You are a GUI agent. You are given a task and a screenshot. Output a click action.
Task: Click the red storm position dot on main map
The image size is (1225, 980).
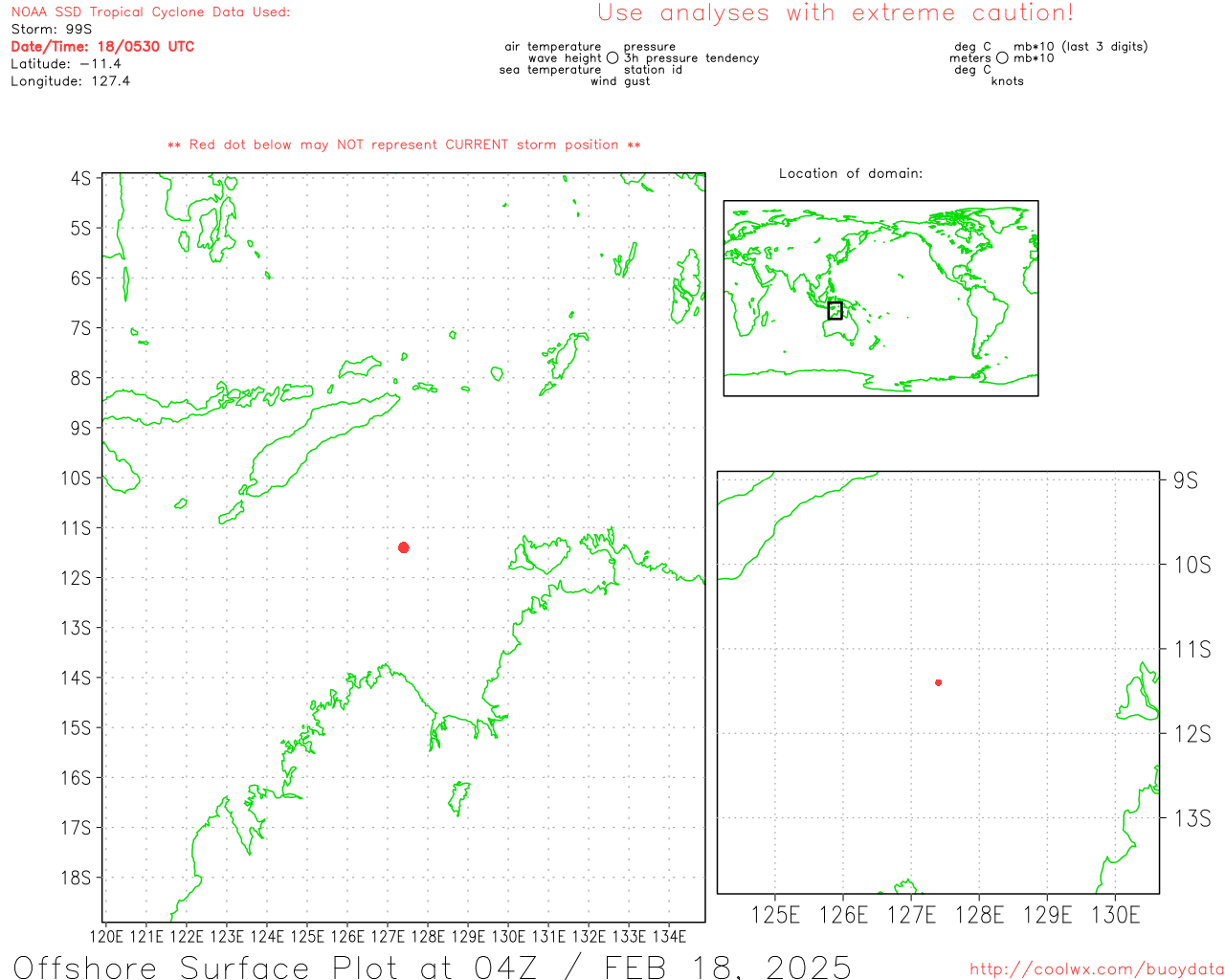tap(404, 547)
